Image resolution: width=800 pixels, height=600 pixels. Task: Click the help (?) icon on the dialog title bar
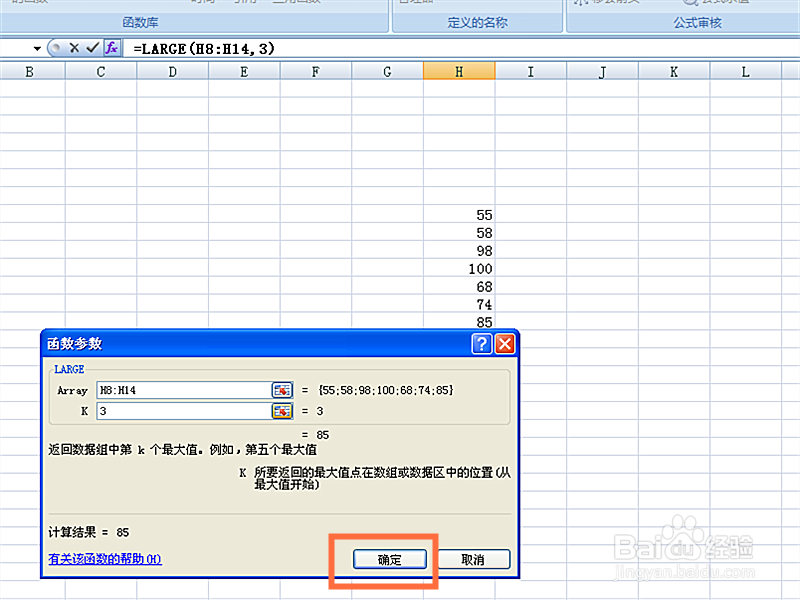[481, 343]
